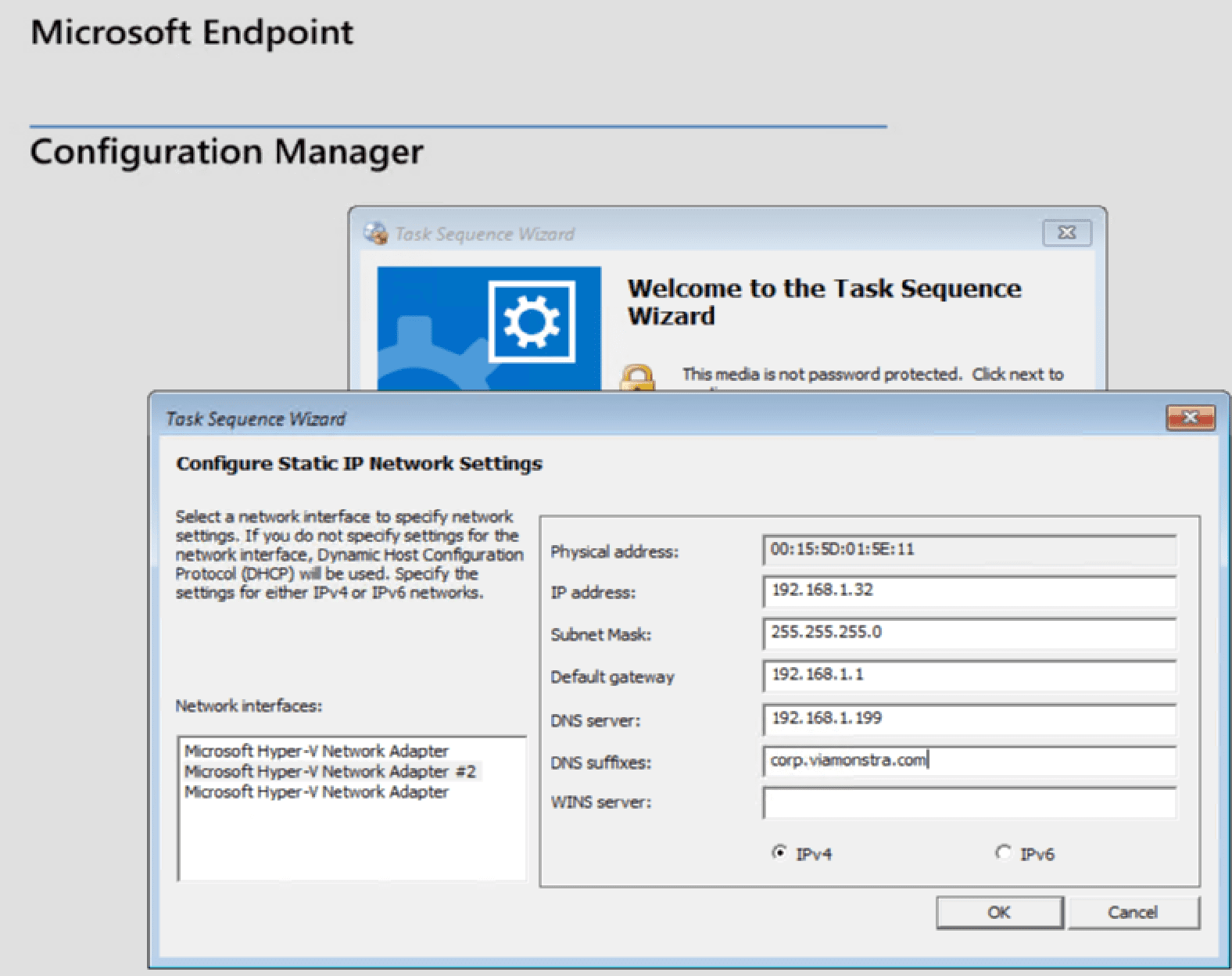Choose the first Hyper-V Network Adapter entry

click(317, 752)
